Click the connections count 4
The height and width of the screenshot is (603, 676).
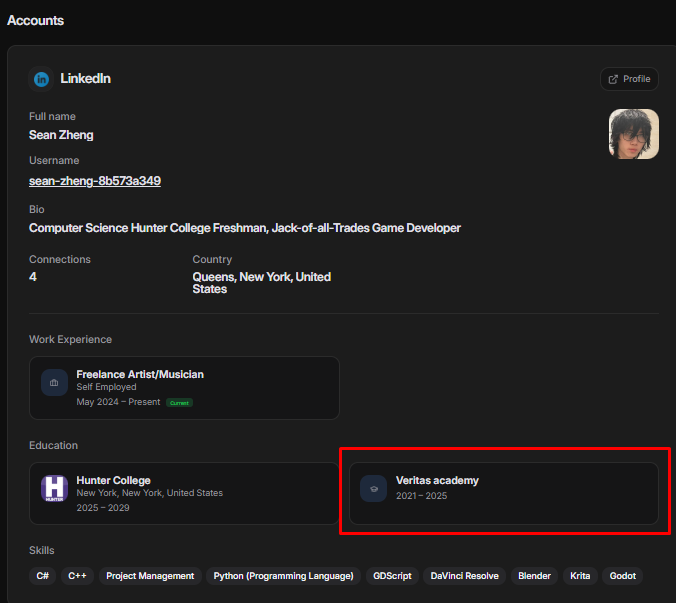click(x=33, y=277)
